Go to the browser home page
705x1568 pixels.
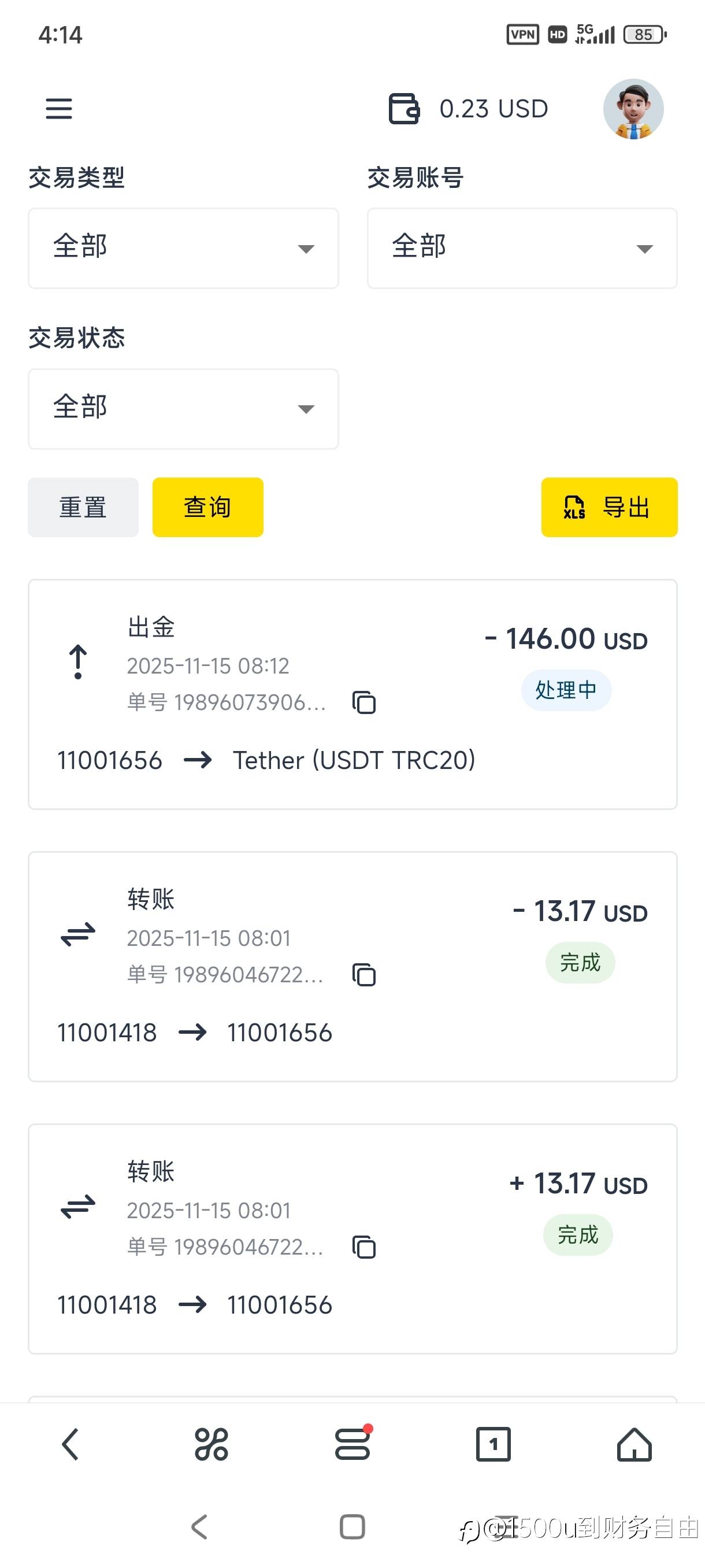tap(634, 1444)
